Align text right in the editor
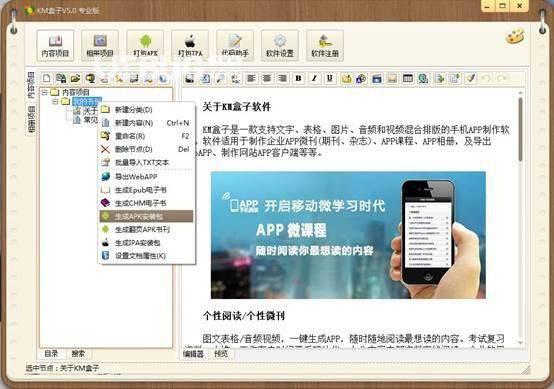 (283, 78)
